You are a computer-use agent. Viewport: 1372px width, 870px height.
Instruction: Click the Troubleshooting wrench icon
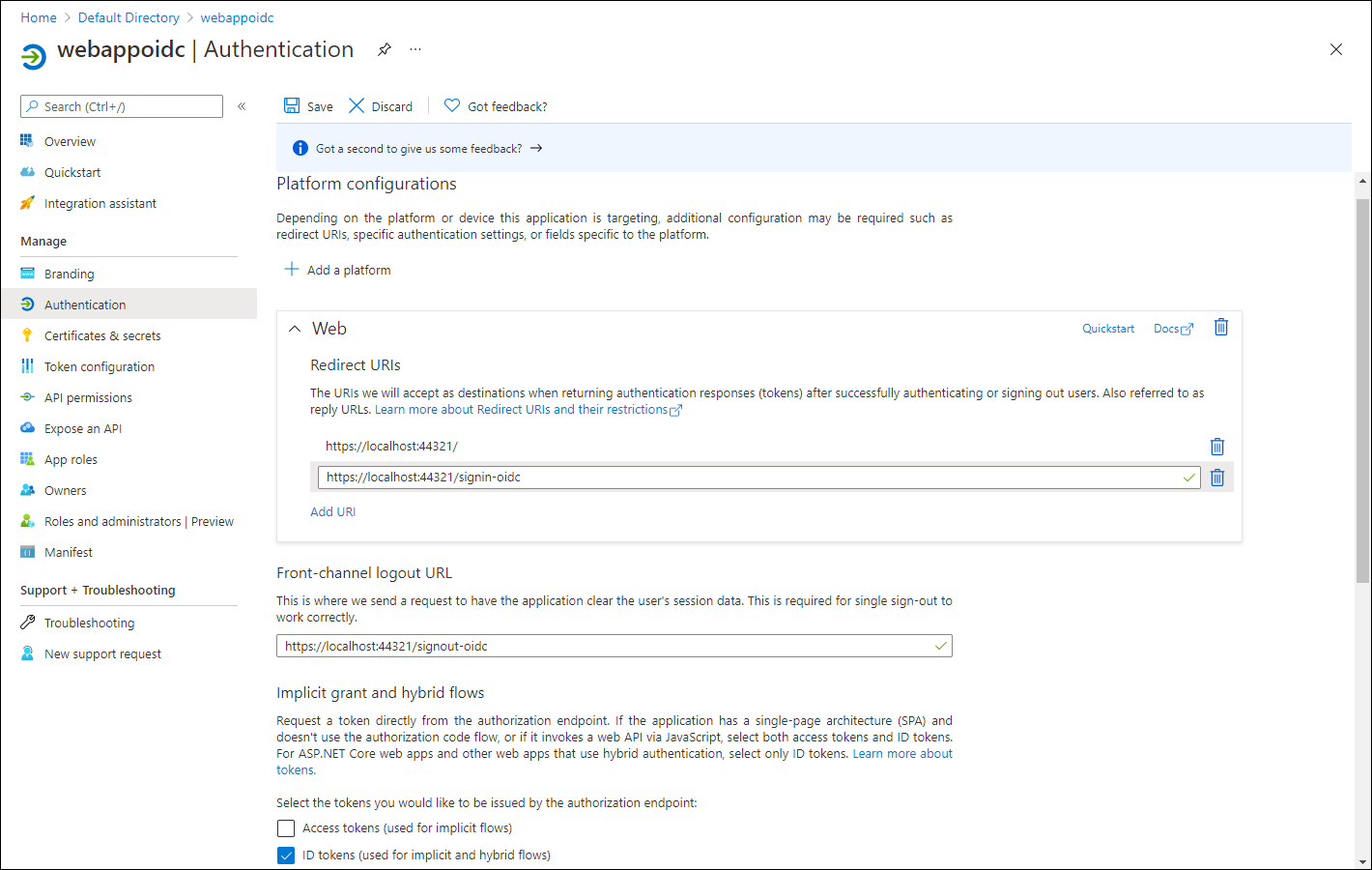point(27,623)
